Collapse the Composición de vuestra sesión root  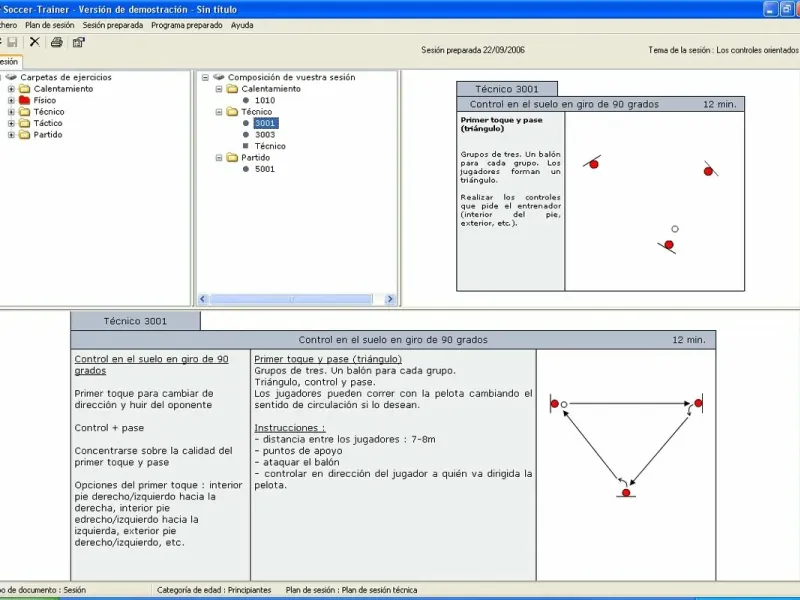click(x=205, y=77)
